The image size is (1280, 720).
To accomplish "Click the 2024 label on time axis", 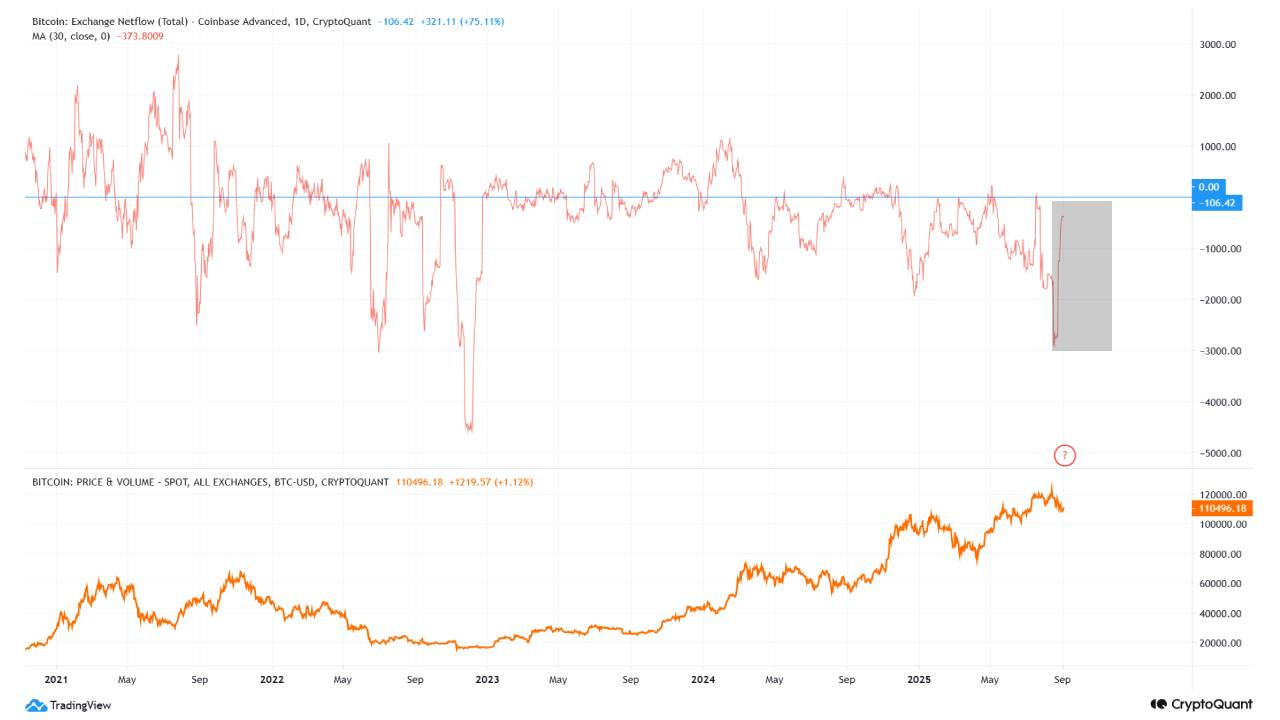I will tap(703, 680).
